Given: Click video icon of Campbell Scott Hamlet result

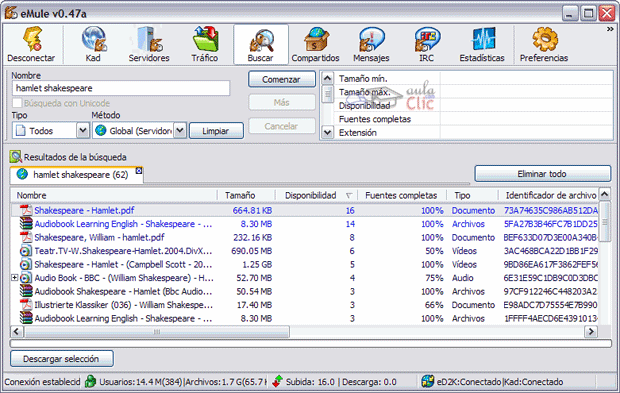Looking at the screenshot, I should point(26,265).
